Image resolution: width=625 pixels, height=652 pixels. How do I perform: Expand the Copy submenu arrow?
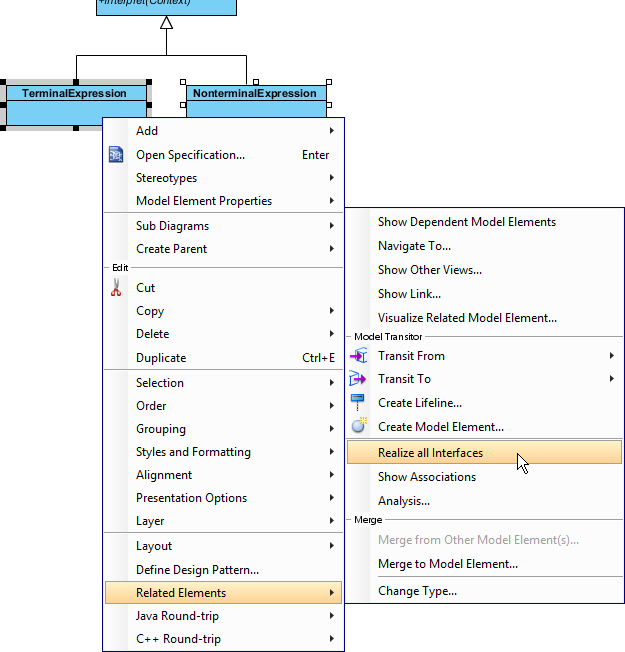(x=332, y=311)
